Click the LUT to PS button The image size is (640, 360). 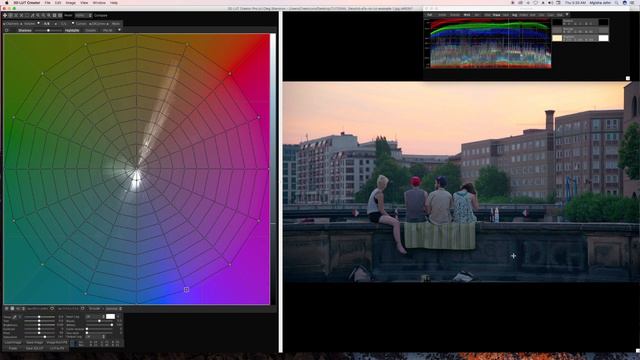click(x=57, y=348)
